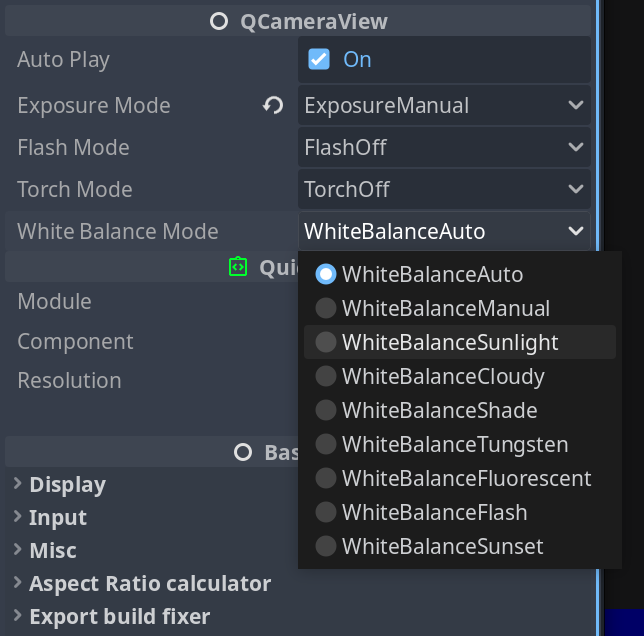Collapse the White Balance Mode dropdown

(x=444, y=231)
